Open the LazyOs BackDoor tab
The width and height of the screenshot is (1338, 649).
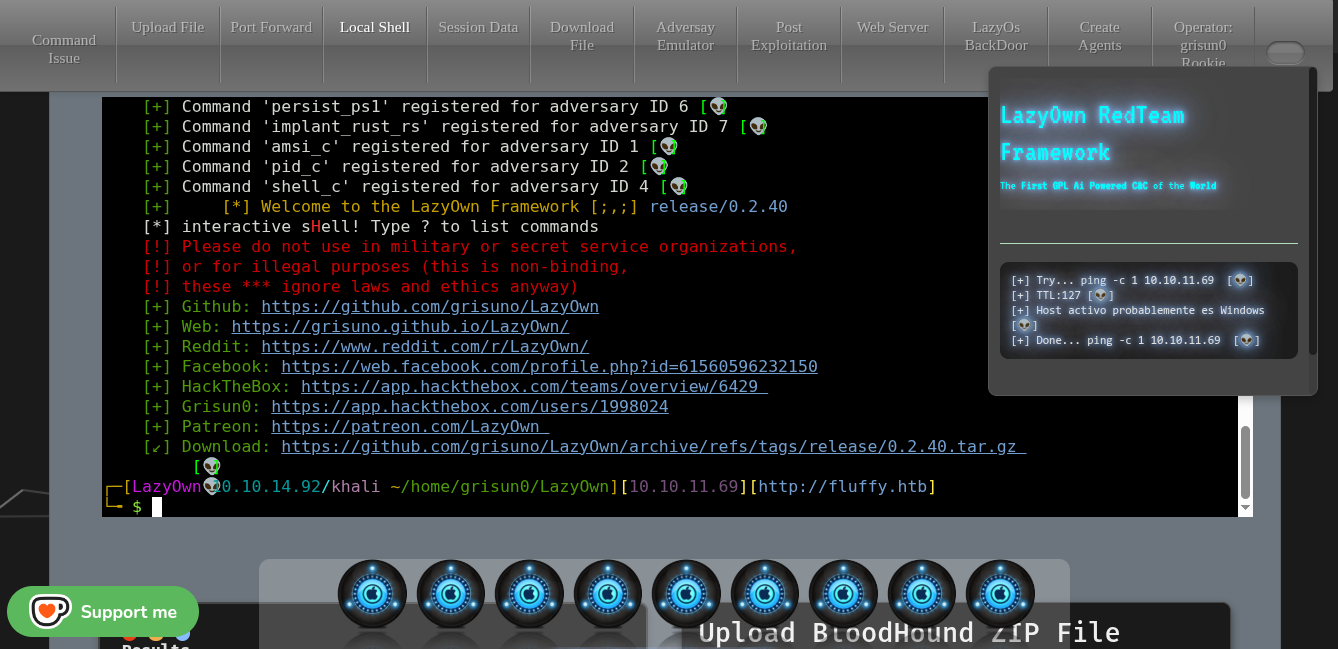pyautogui.click(x=996, y=36)
